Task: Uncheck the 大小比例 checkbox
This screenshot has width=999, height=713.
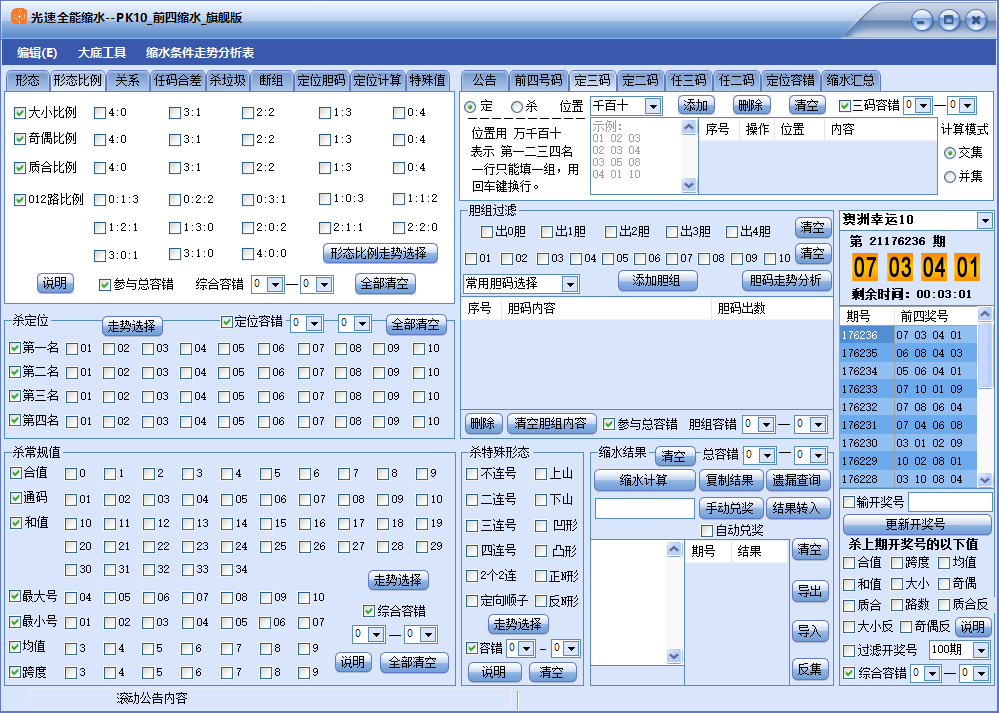Action: click(20, 113)
